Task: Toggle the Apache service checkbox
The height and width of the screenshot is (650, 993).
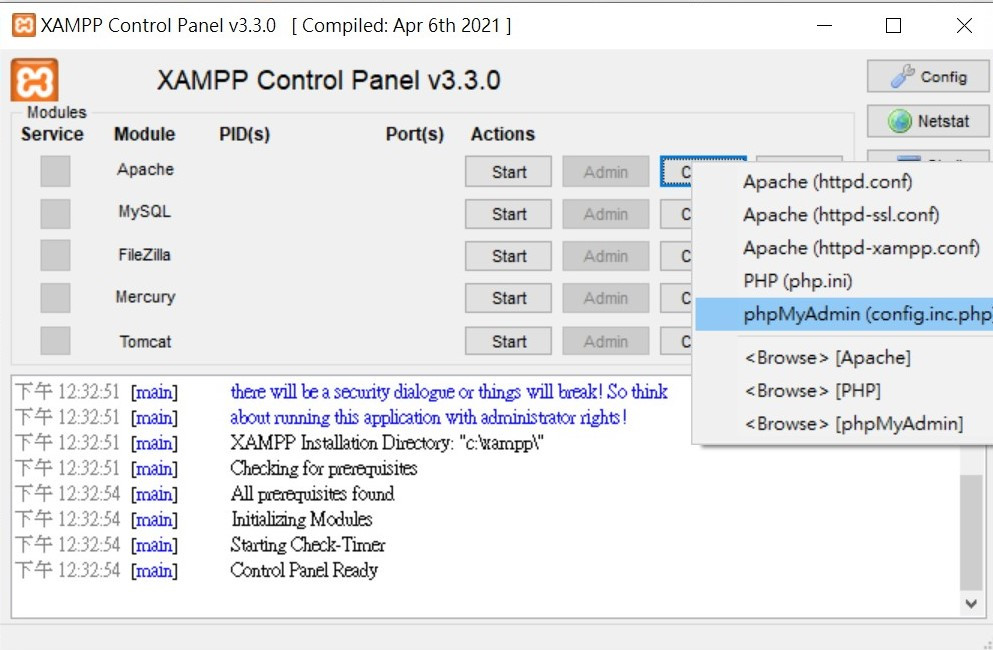Action: (55, 171)
